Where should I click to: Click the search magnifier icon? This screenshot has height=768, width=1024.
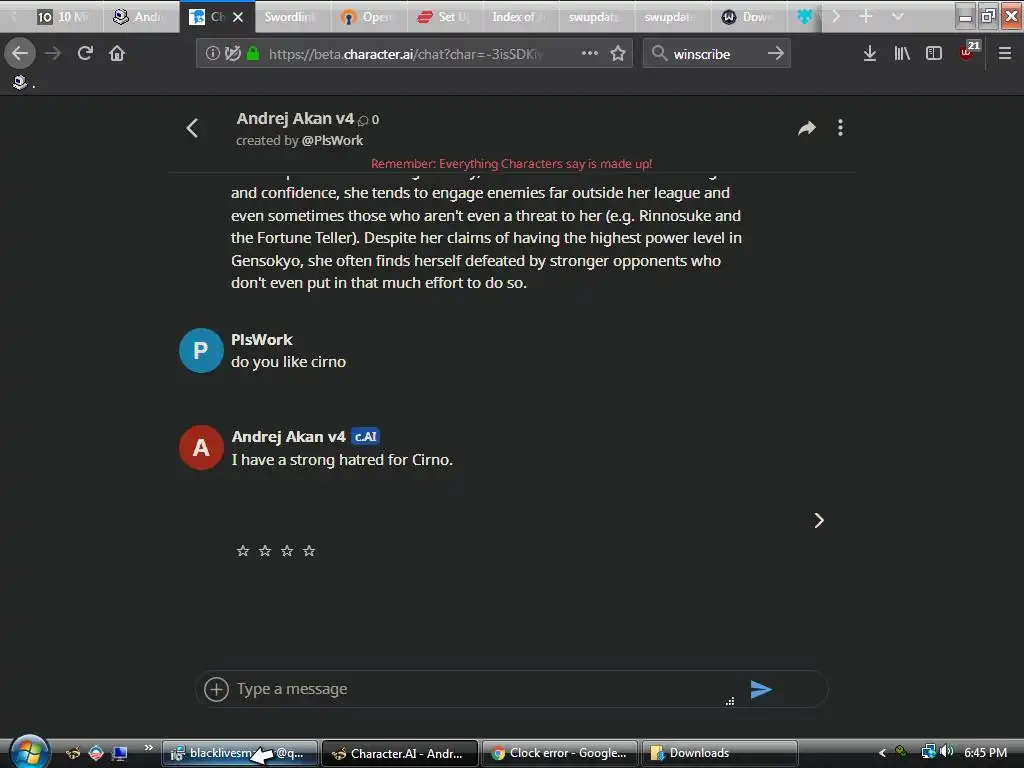[x=660, y=54]
